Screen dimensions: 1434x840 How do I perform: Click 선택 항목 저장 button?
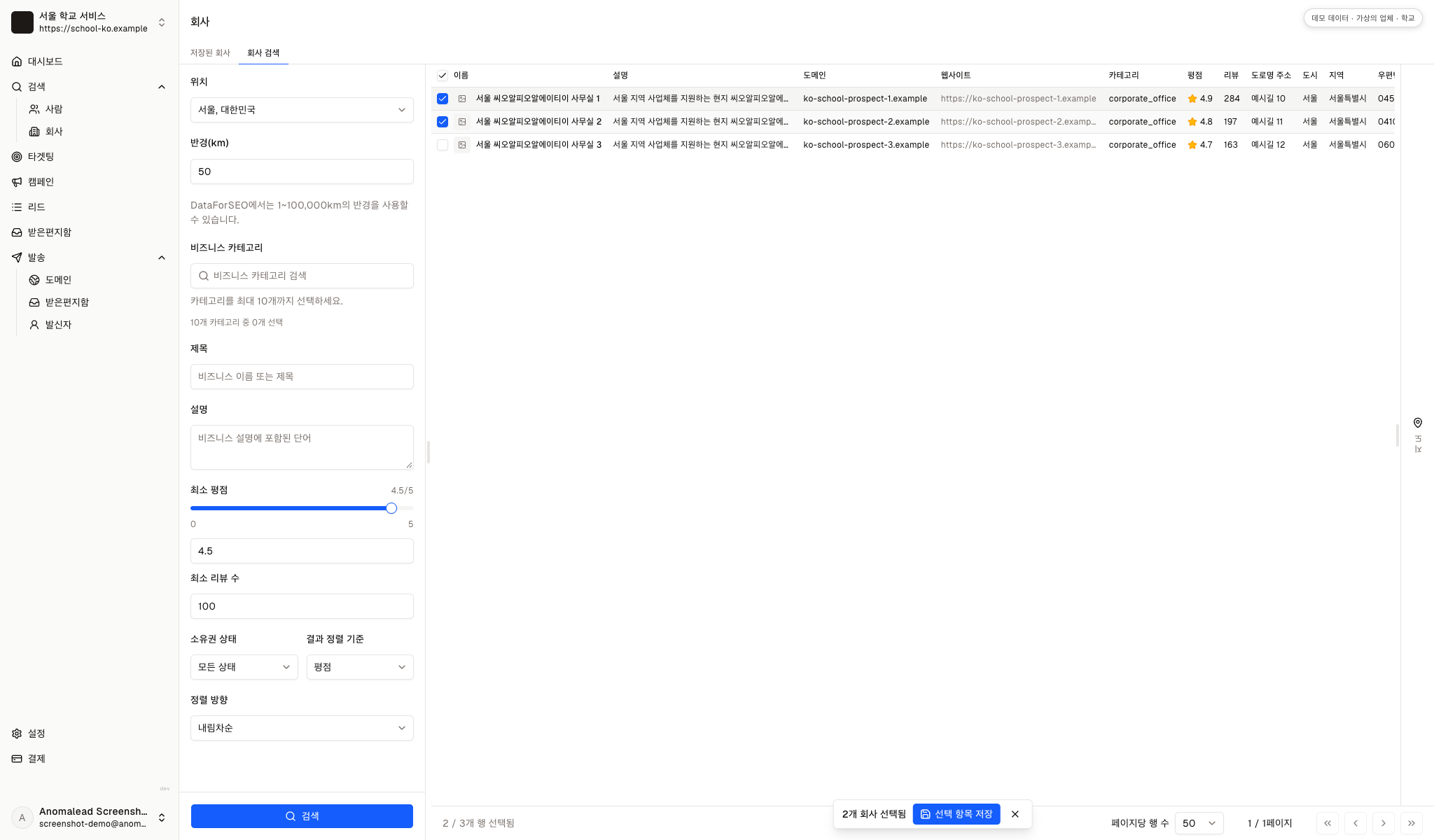click(956, 814)
